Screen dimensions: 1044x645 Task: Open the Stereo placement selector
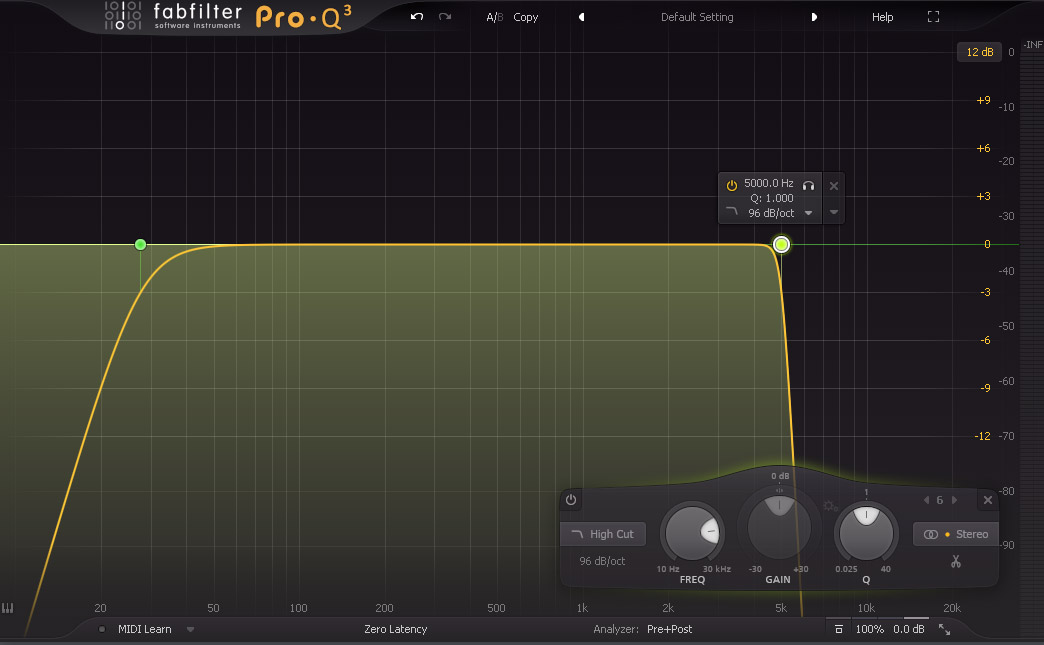click(x=955, y=534)
